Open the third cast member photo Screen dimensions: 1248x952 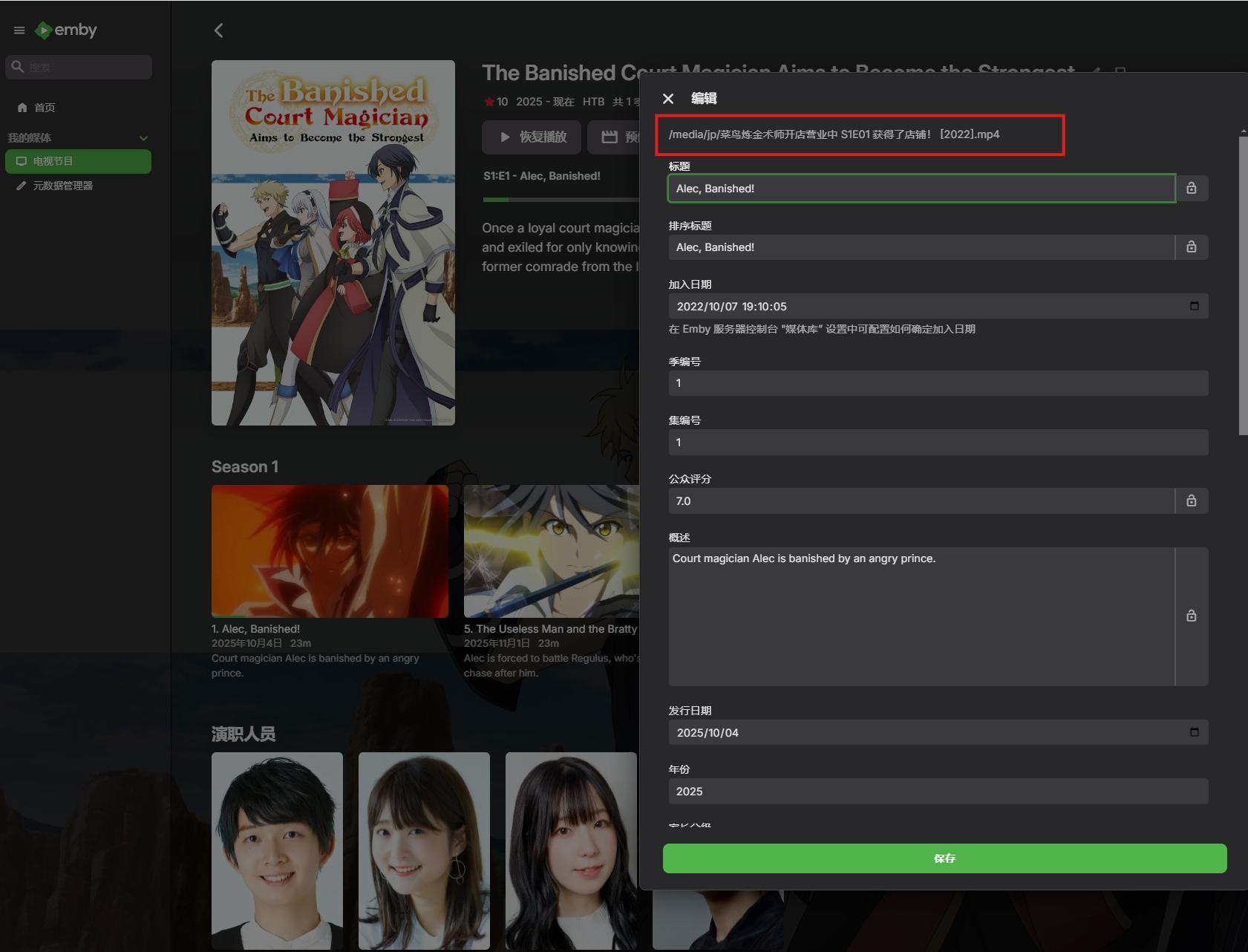pyautogui.click(x=571, y=851)
